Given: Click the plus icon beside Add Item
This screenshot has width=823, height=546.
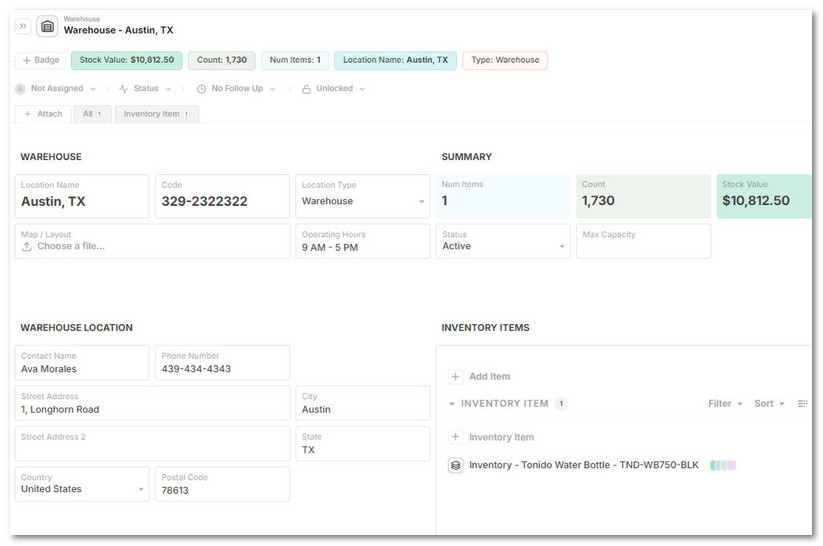Looking at the screenshot, I should click(x=456, y=376).
